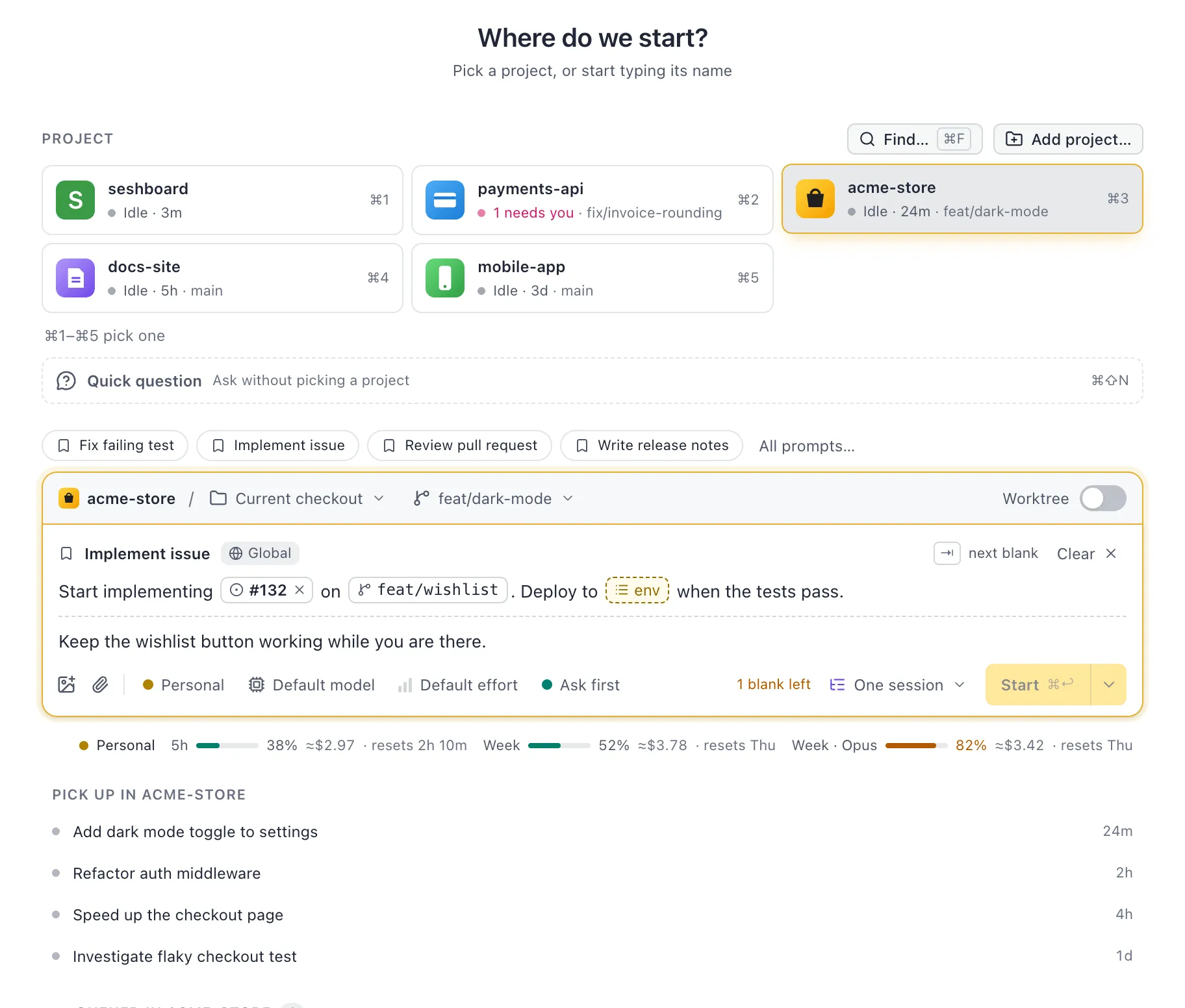Select the Implement issue prompt chip
The image size is (1185, 1008).
click(278, 446)
